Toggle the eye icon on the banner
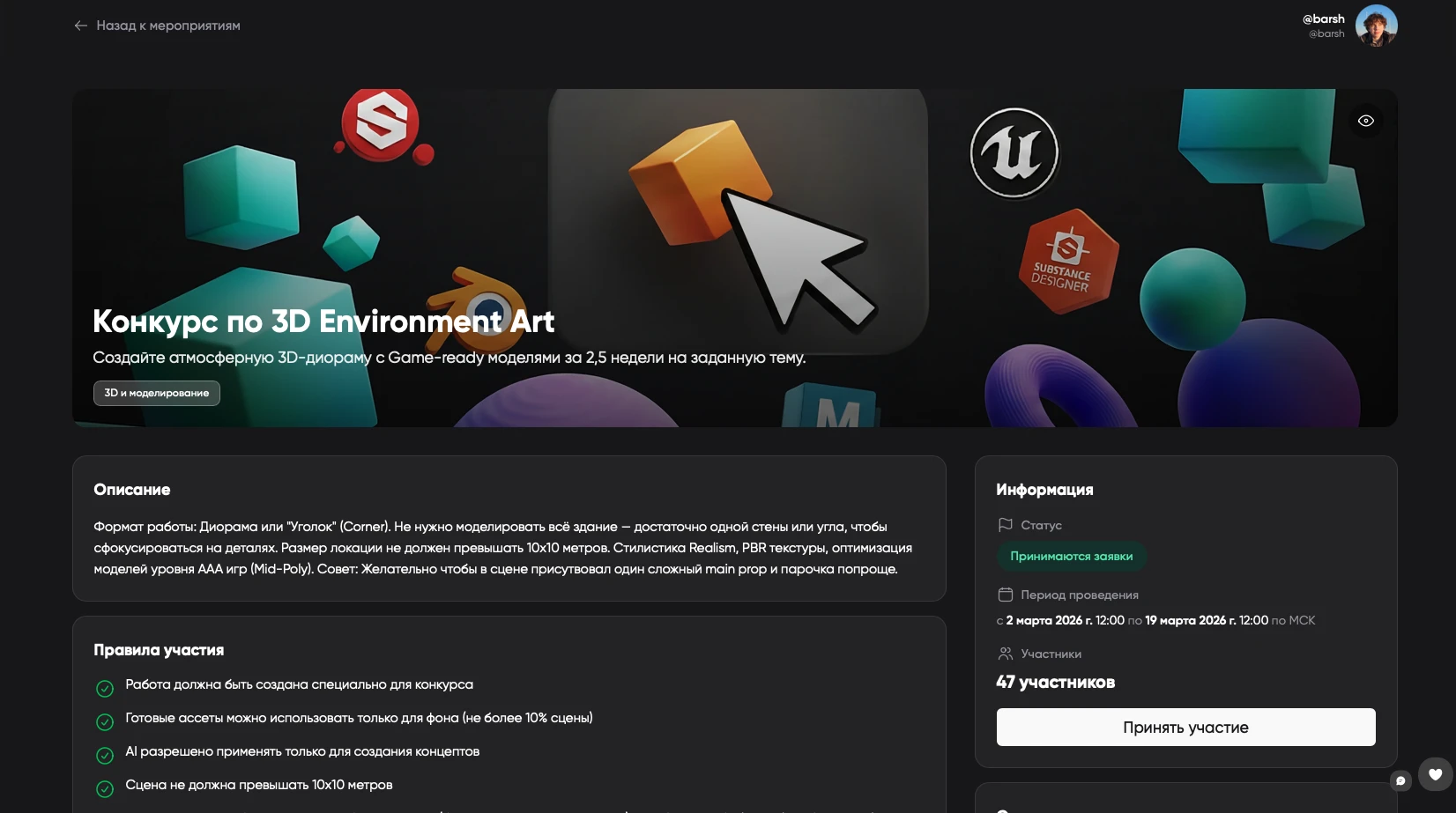This screenshot has width=1456, height=813. click(x=1366, y=121)
